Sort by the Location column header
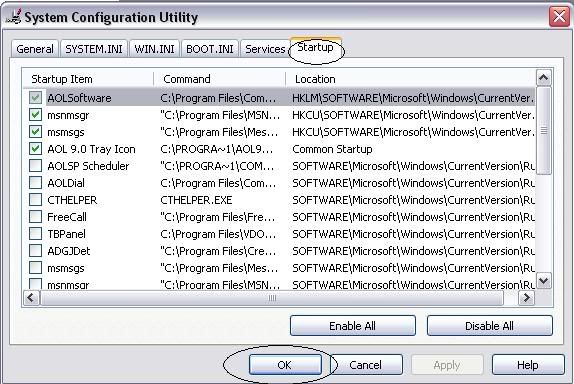The width and height of the screenshot is (574, 384). pyautogui.click(x=410, y=79)
